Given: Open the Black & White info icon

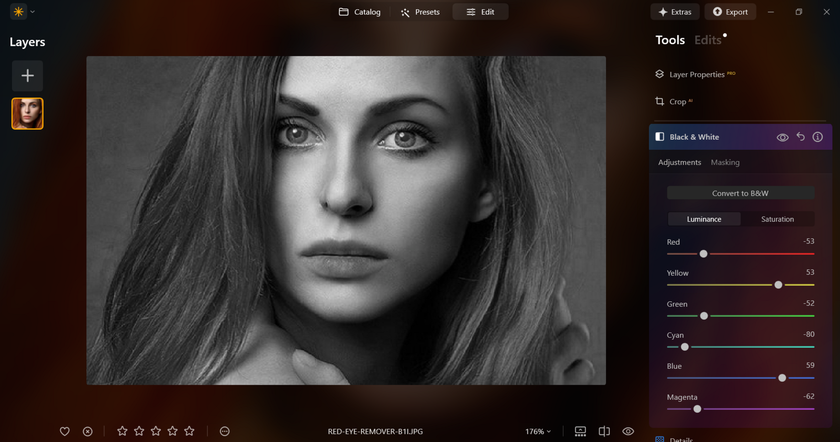Looking at the screenshot, I should [x=817, y=137].
